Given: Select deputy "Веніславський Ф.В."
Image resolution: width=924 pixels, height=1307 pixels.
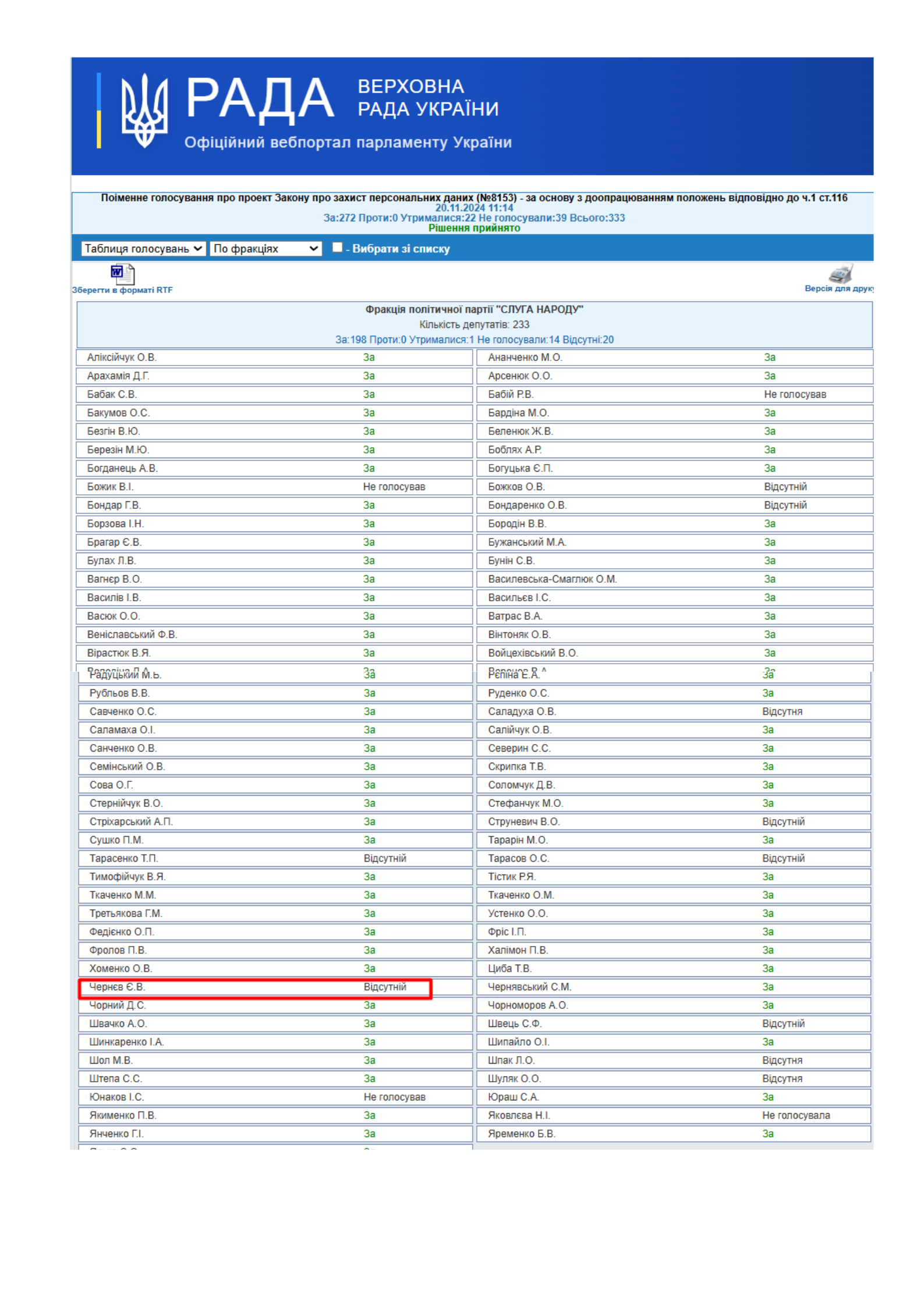Looking at the screenshot, I should coord(132,635).
